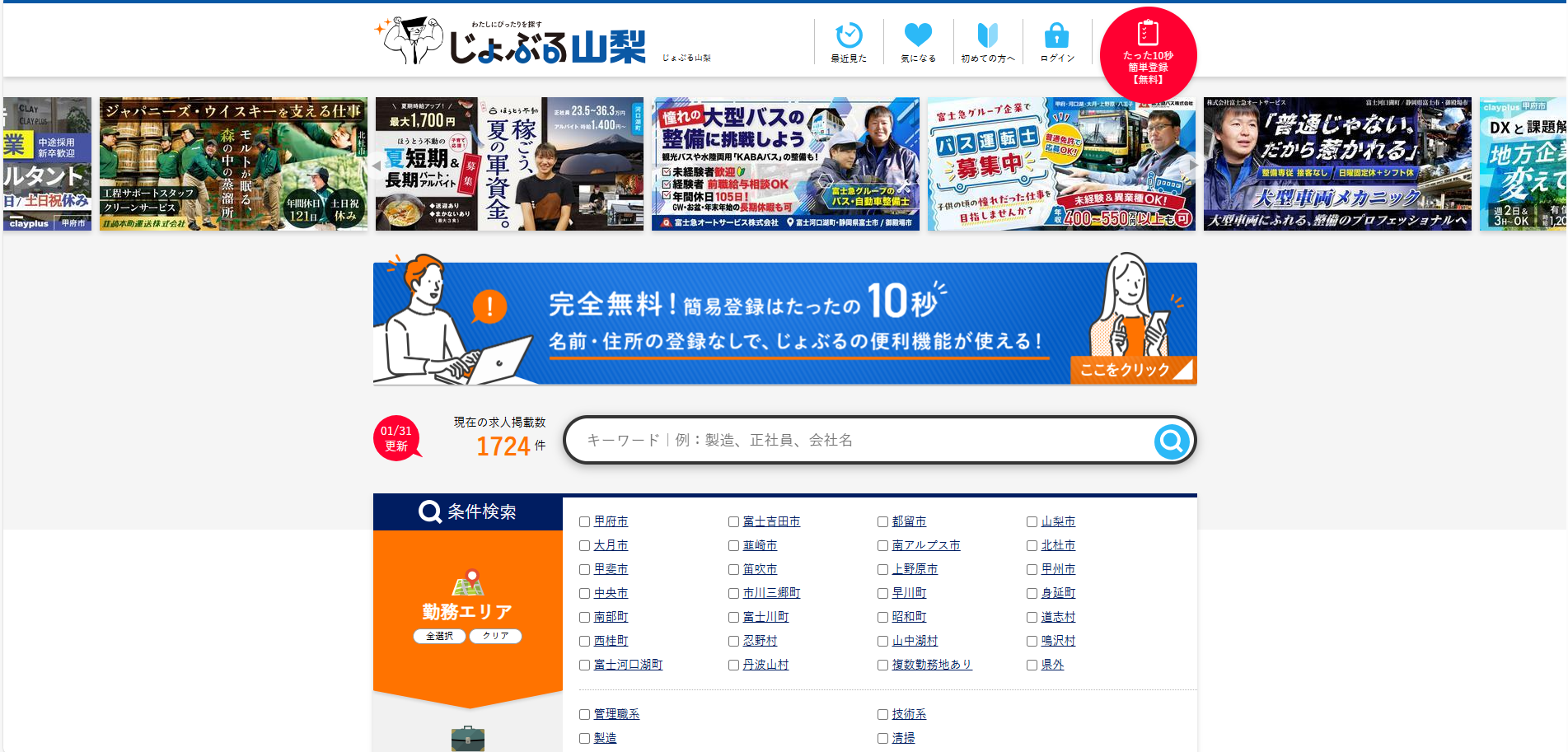Click the red 10-second registration circle
The image size is (1568, 752).
[x=1147, y=54]
